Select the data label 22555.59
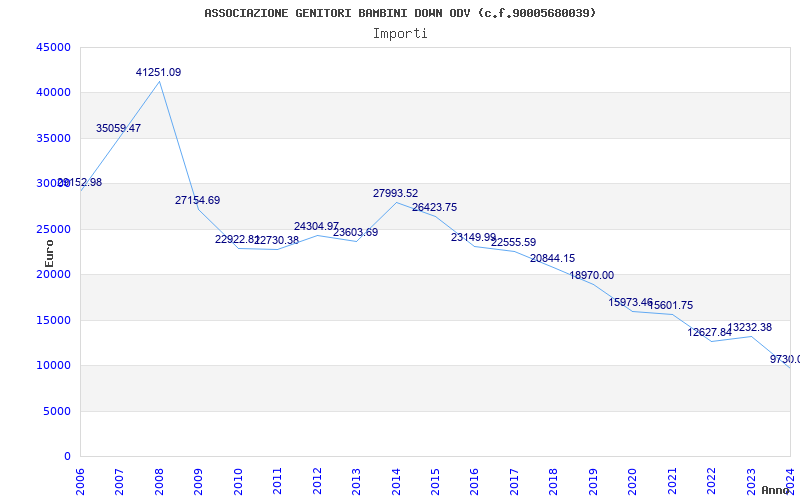 [x=514, y=243]
